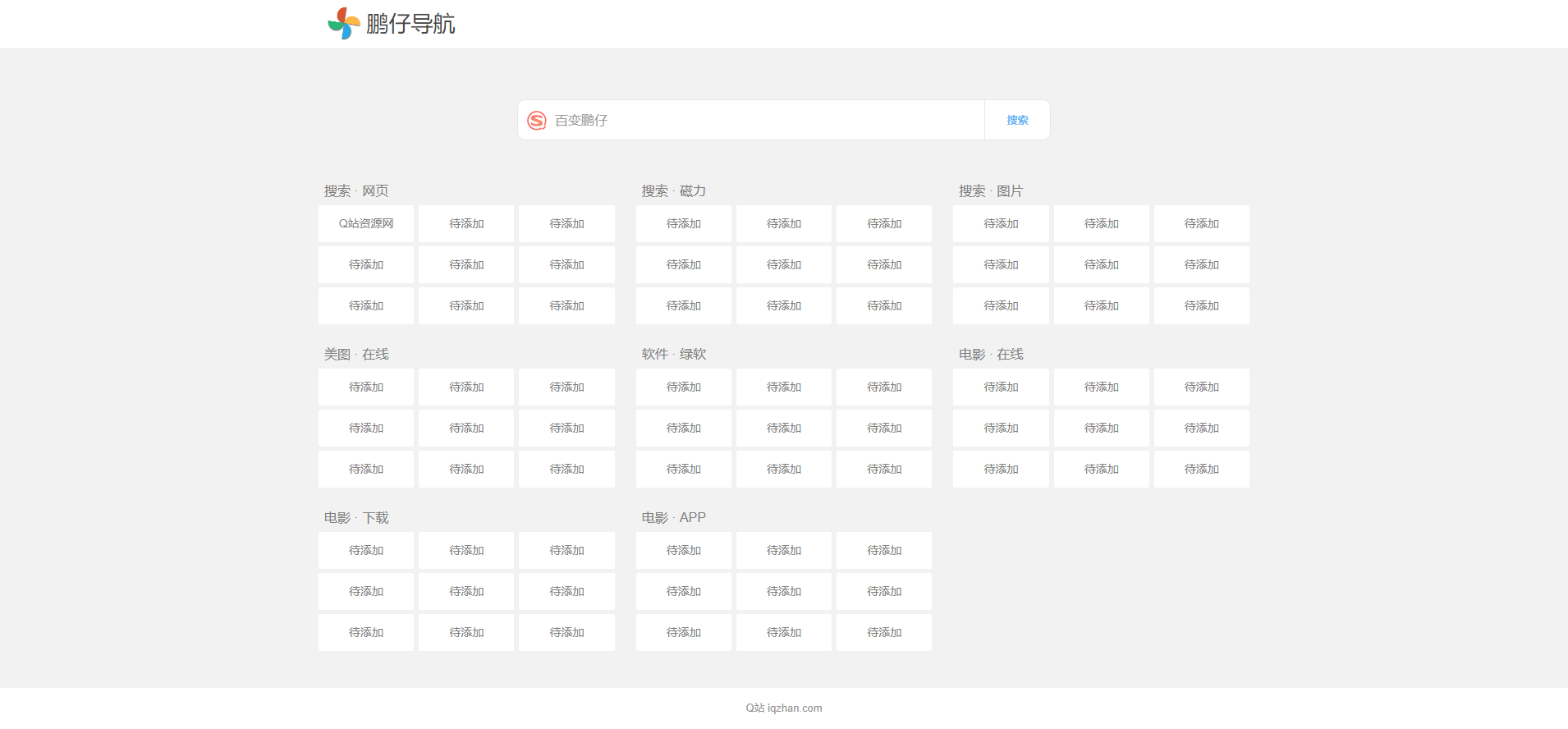
Task: Click the 美图 · 在线 section heading
Action: pos(356,355)
